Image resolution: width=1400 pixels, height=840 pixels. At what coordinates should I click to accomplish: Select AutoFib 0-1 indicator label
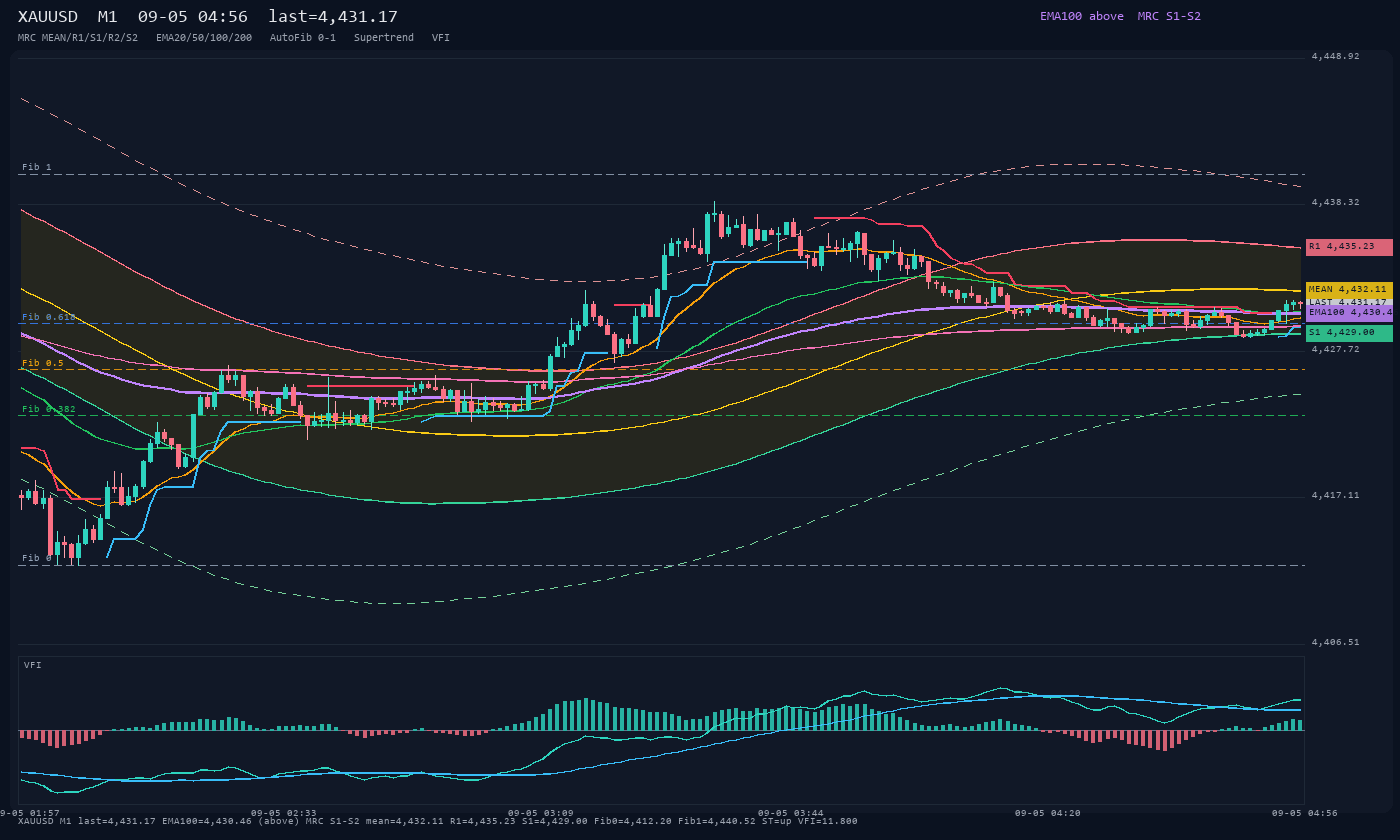click(x=303, y=37)
